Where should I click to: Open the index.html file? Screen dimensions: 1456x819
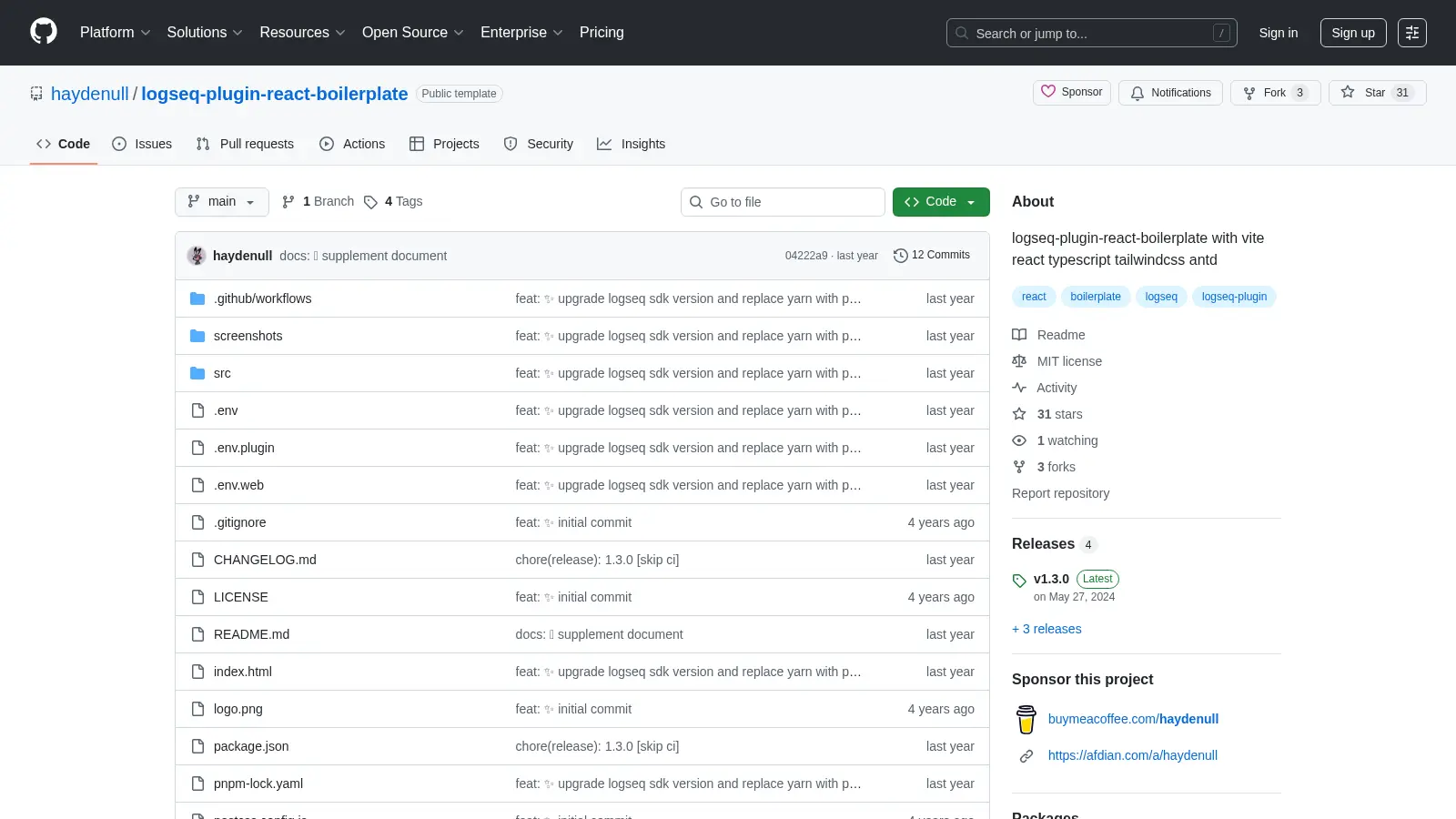[x=243, y=672]
